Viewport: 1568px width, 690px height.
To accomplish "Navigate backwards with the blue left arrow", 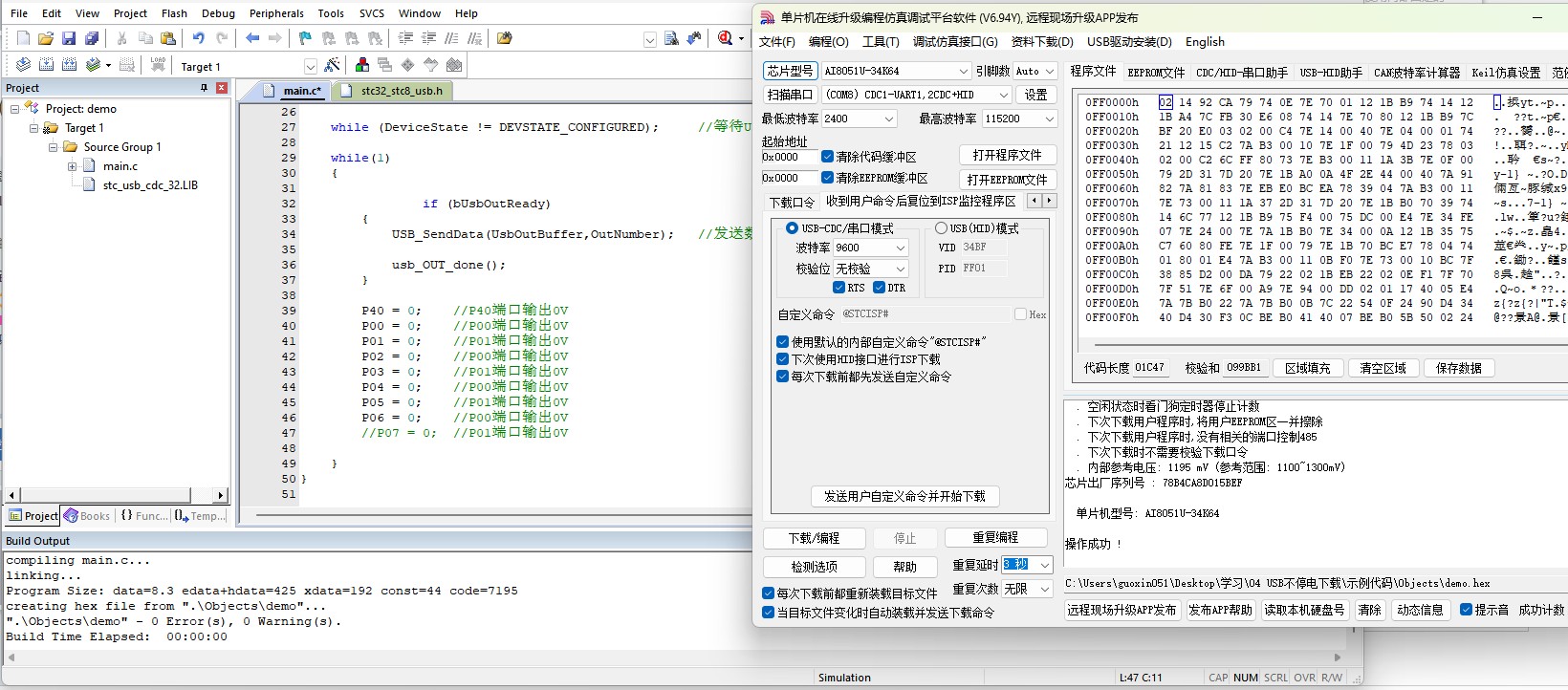I will (x=252, y=38).
